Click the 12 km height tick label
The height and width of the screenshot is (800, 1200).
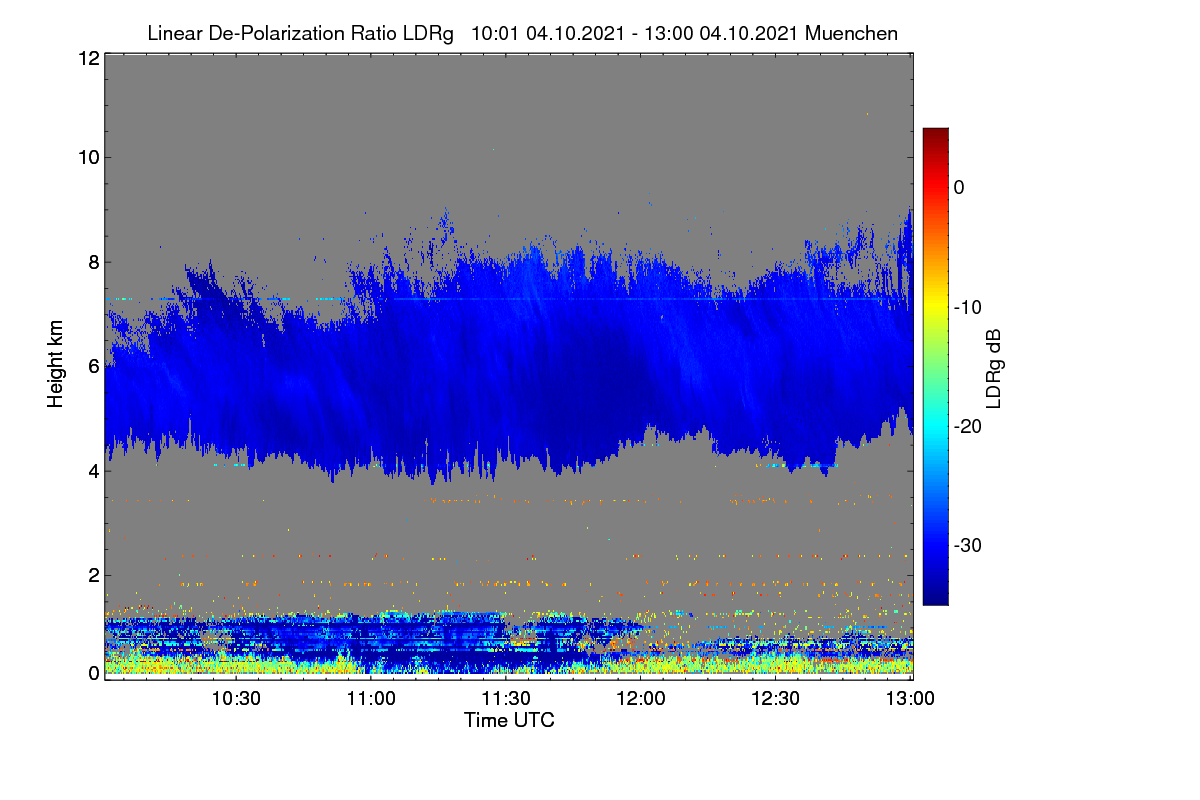click(88, 58)
